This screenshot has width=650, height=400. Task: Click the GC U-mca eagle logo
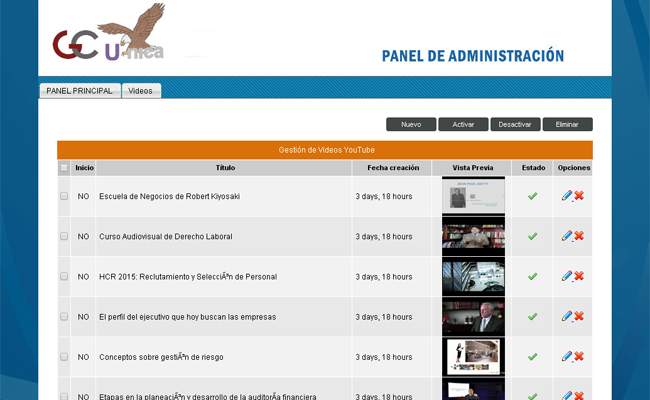point(110,35)
